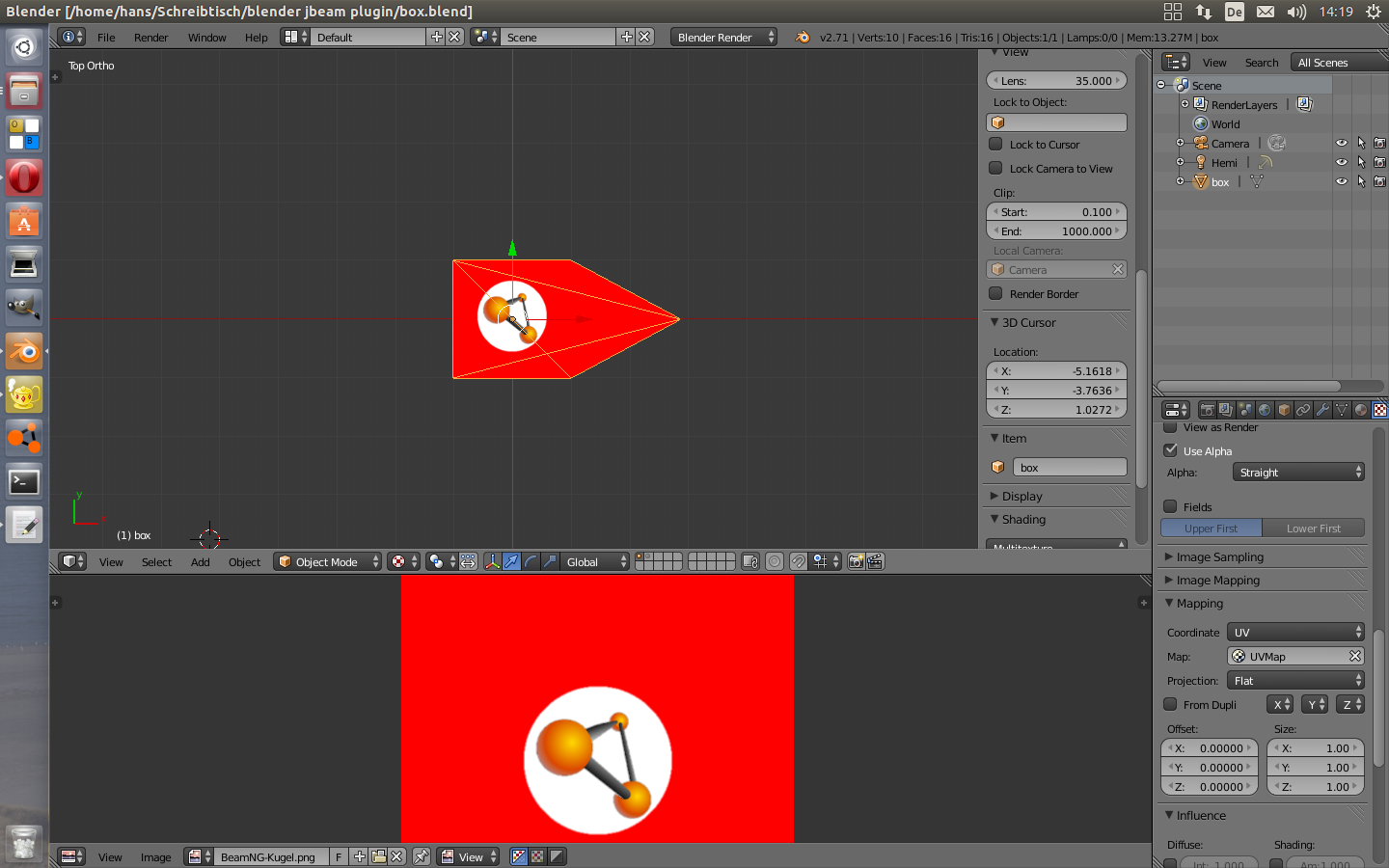Open the Window menu

pos(206,37)
